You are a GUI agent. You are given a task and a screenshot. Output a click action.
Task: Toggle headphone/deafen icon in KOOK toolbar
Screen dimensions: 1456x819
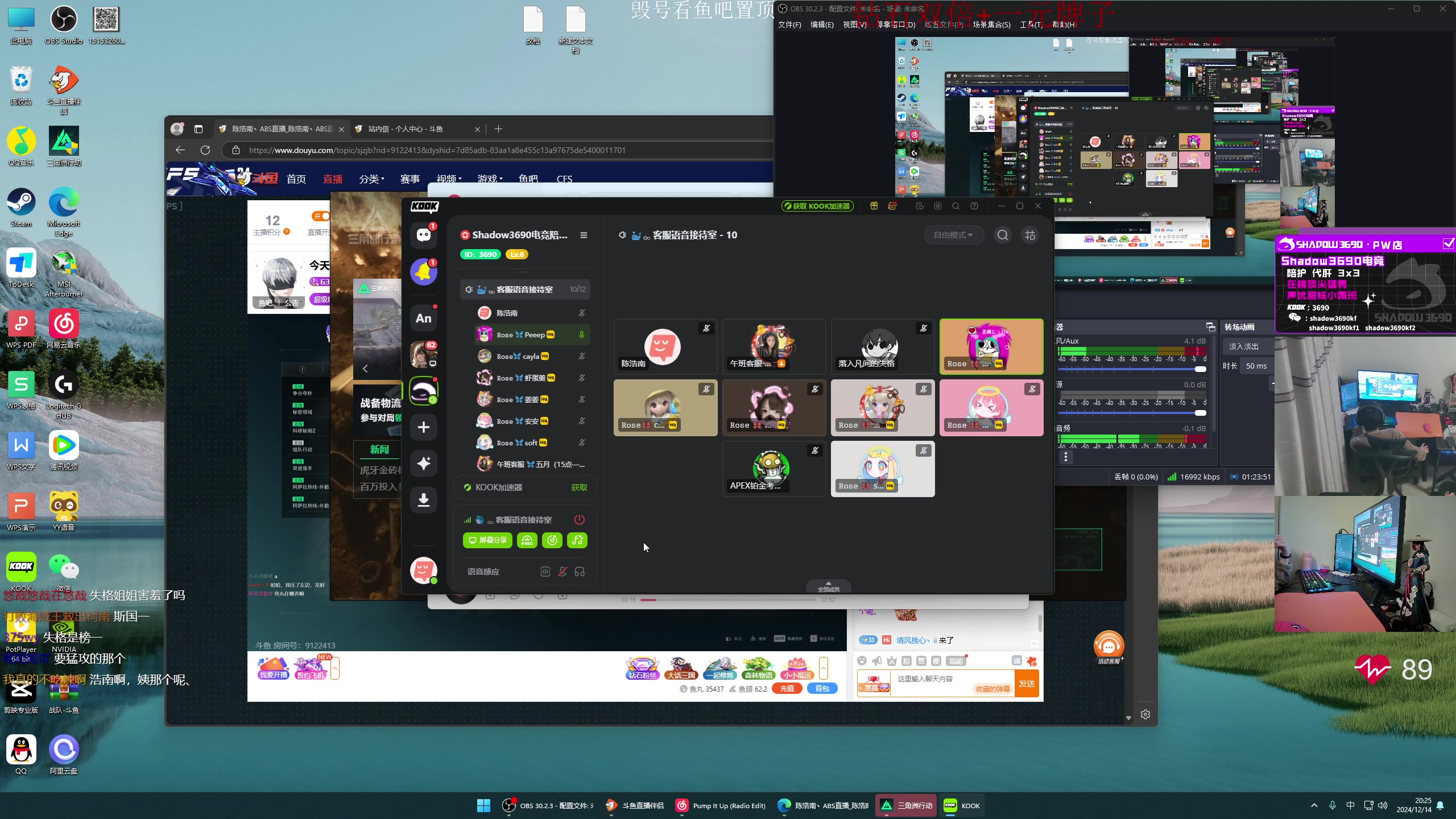580,571
